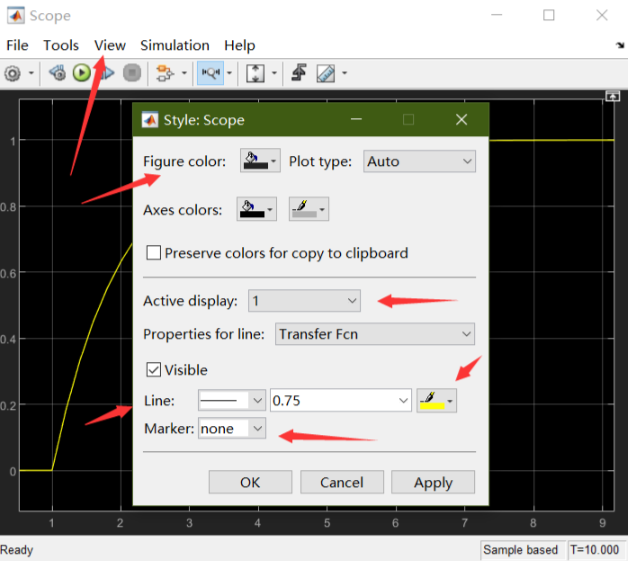Expand the scale axes dropdown arrow
This screenshot has width=628, height=561.
[274, 73]
